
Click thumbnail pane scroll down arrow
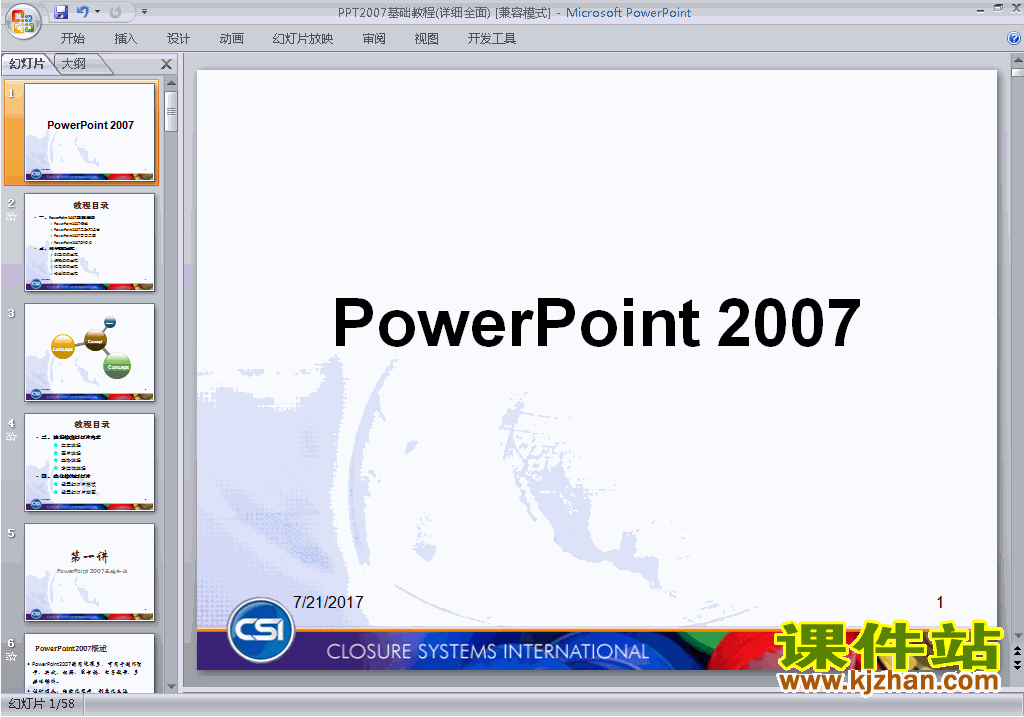click(171, 687)
